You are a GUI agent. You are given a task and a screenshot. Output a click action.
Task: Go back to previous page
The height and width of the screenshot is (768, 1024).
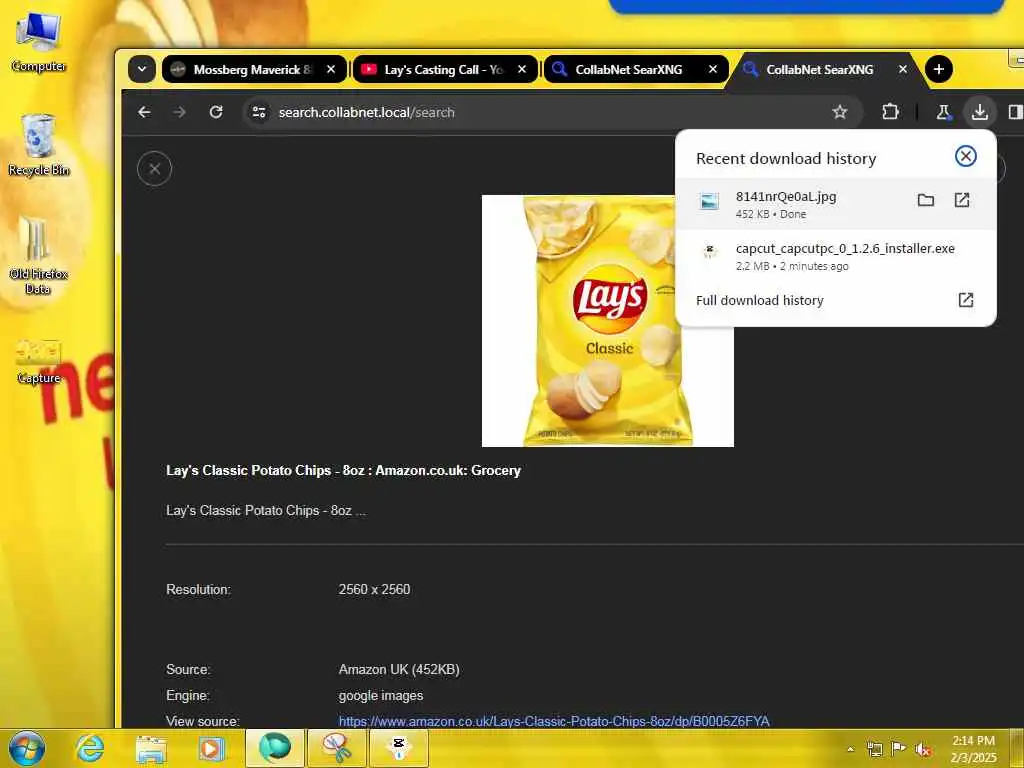144,112
